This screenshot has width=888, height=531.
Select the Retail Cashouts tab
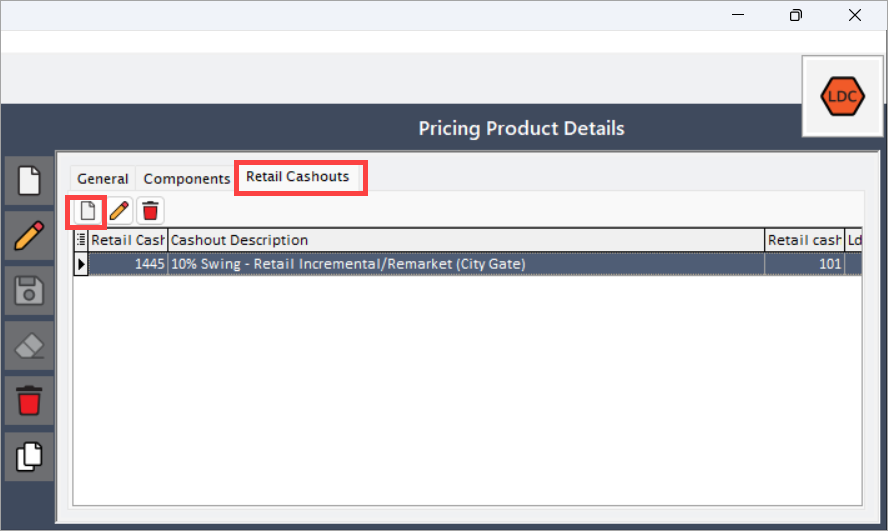[297, 177]
